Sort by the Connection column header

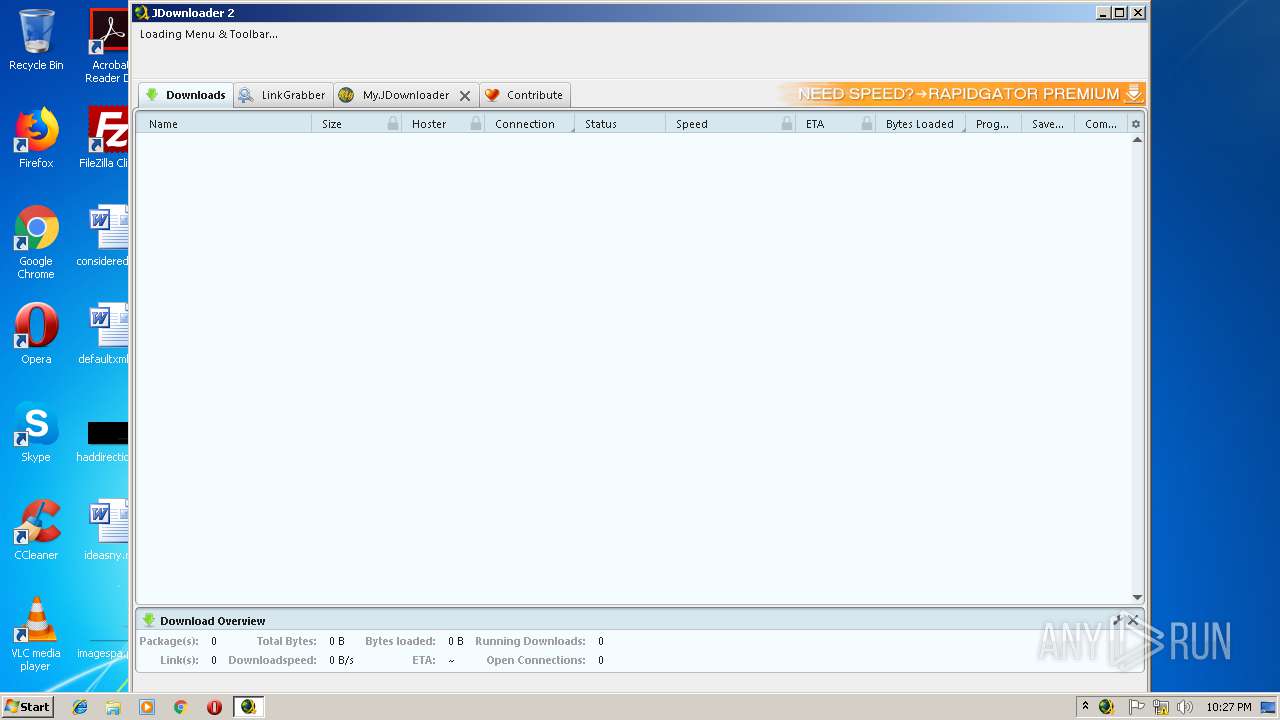click(529, 124)
